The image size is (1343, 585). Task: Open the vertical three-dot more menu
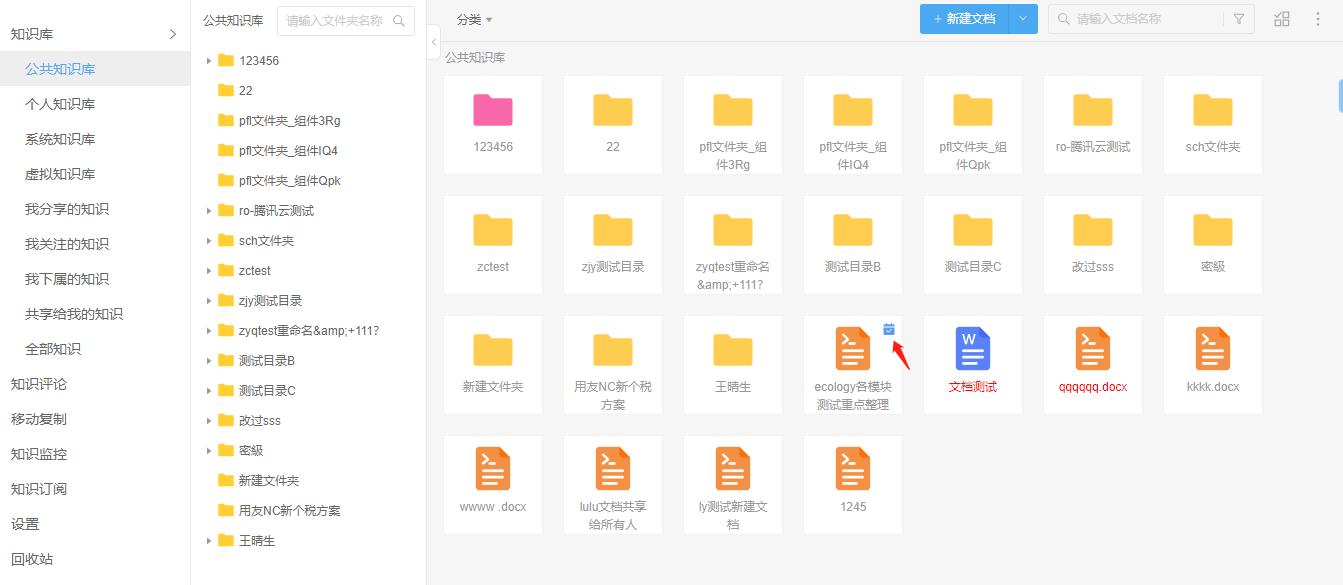pyautogui.click(x=1318, y=19)
